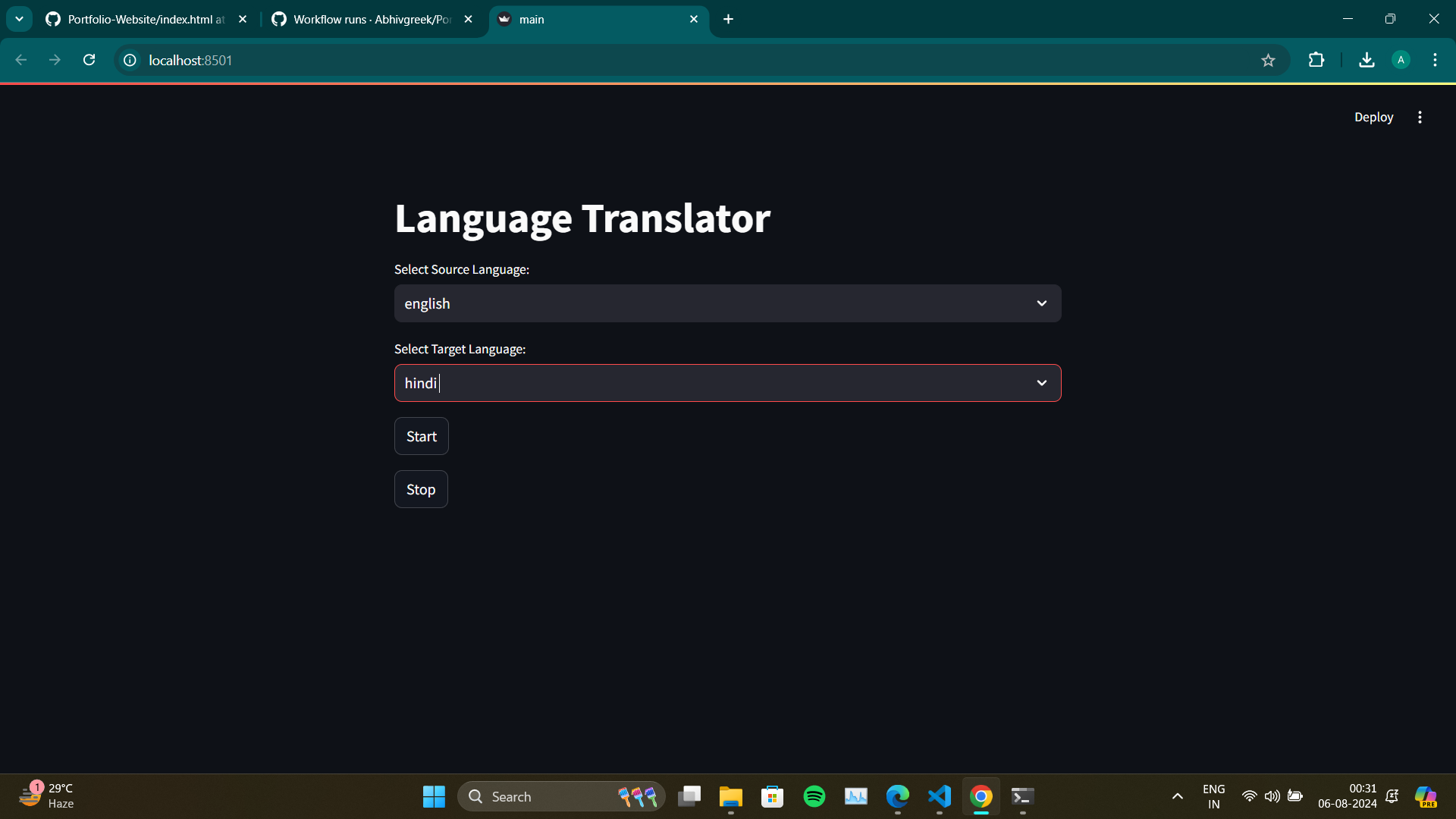This screenshot has width=1456, height=819.
Task: Open Chrome profile avatar menu
Action: [1401, 60]
